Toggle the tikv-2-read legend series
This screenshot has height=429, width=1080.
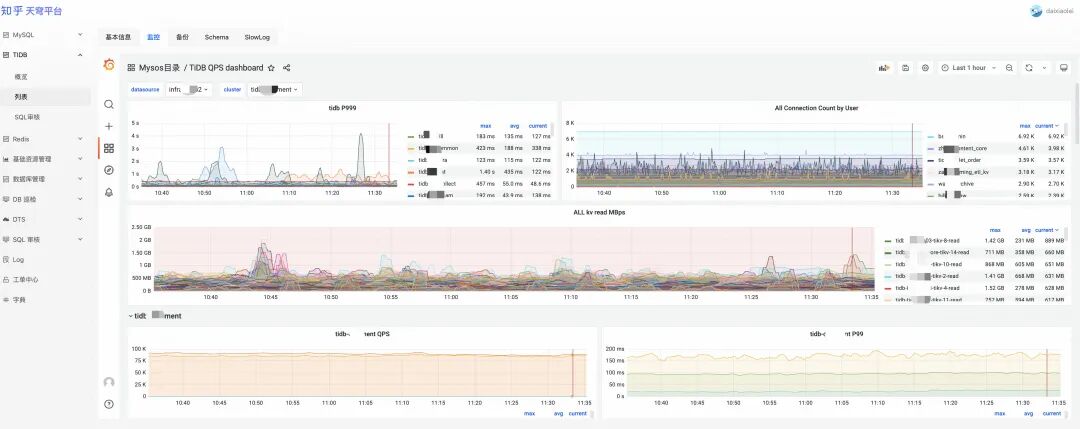pos(928,276)
